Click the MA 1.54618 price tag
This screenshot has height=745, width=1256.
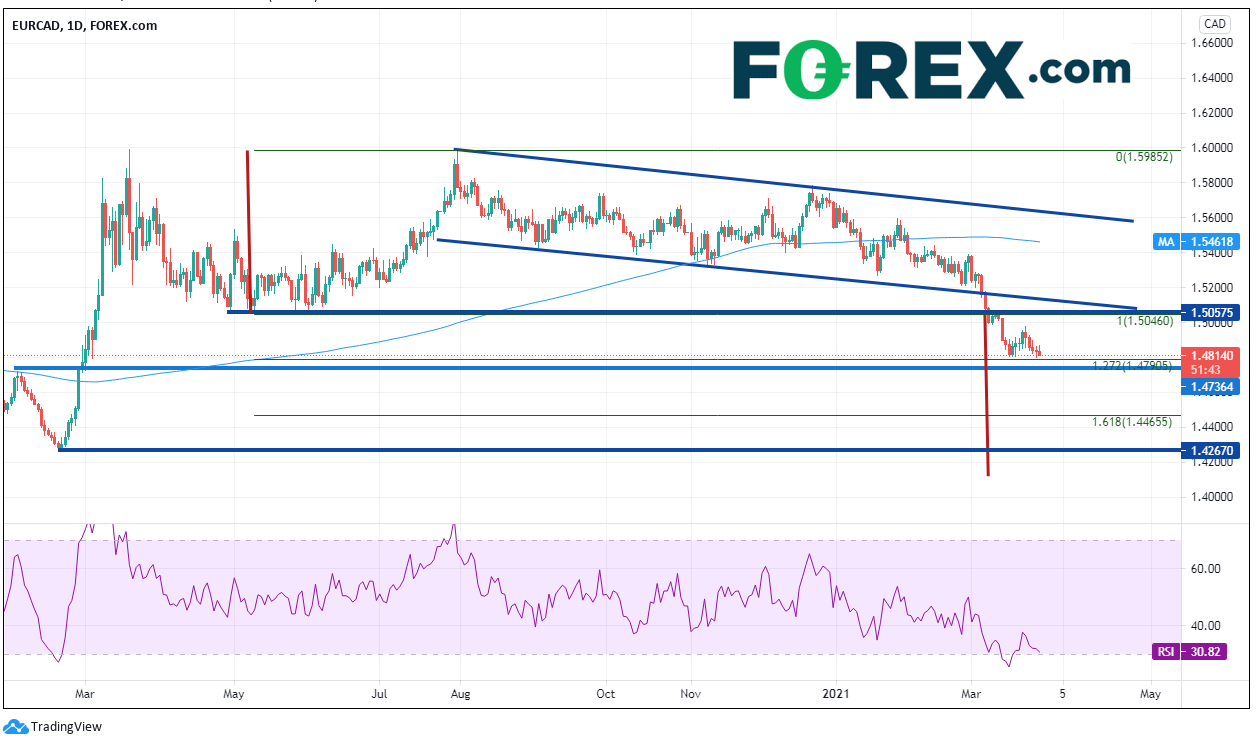coord(1210,241)
